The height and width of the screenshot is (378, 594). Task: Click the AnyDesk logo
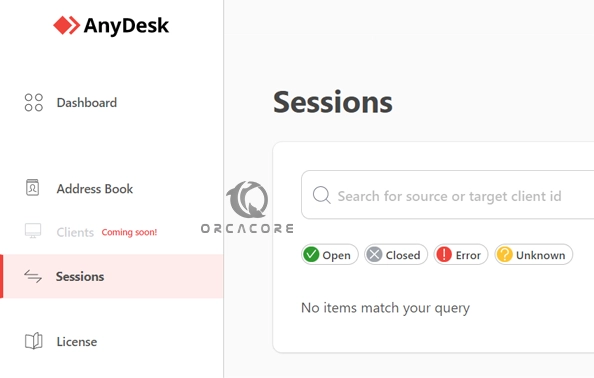point(111,25)
